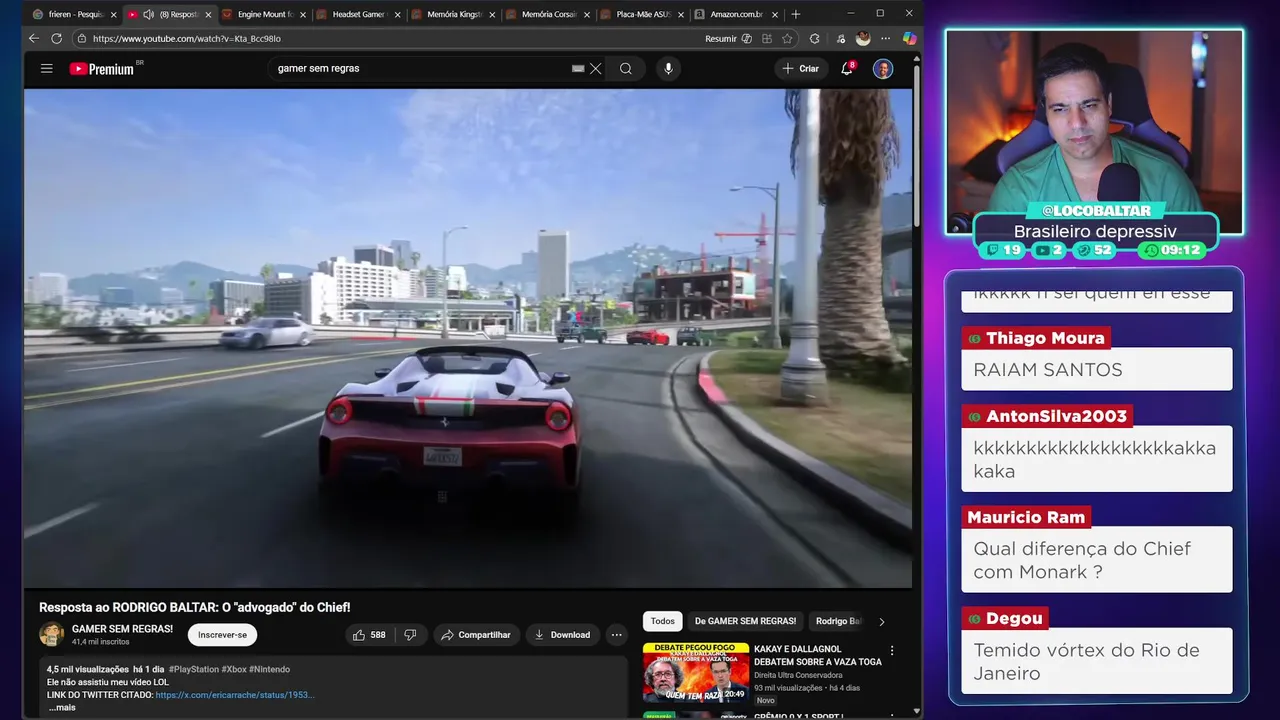Open a new browser tab with plus
The width and height of the screenshot is (1280, 720).
[796, 14]
